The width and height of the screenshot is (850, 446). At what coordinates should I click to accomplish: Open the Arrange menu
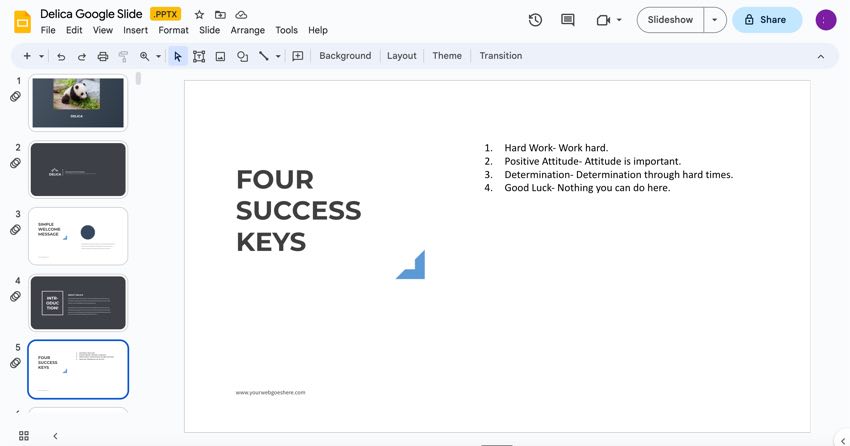point(248,30)
